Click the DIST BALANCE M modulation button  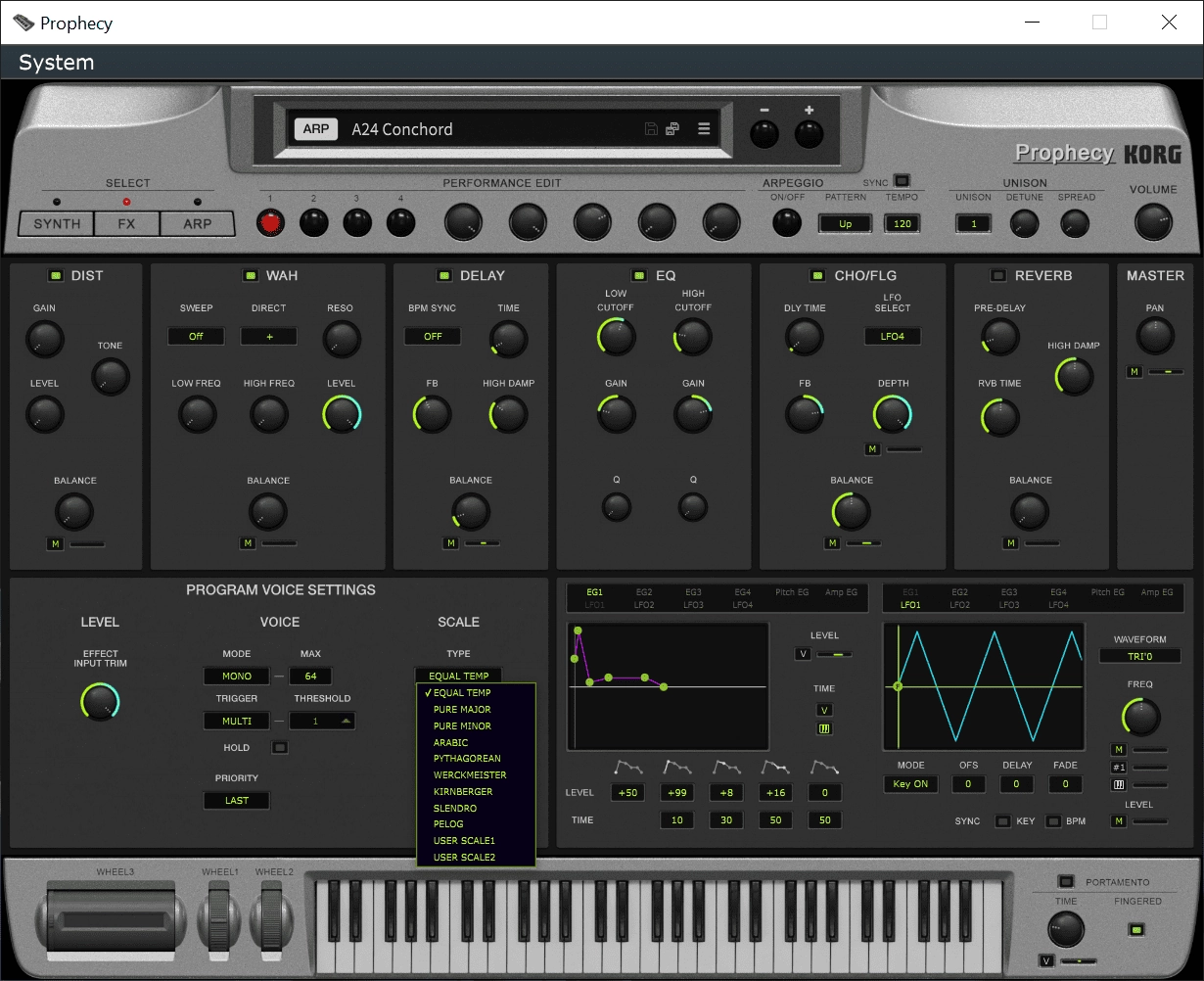pos(55,543)
